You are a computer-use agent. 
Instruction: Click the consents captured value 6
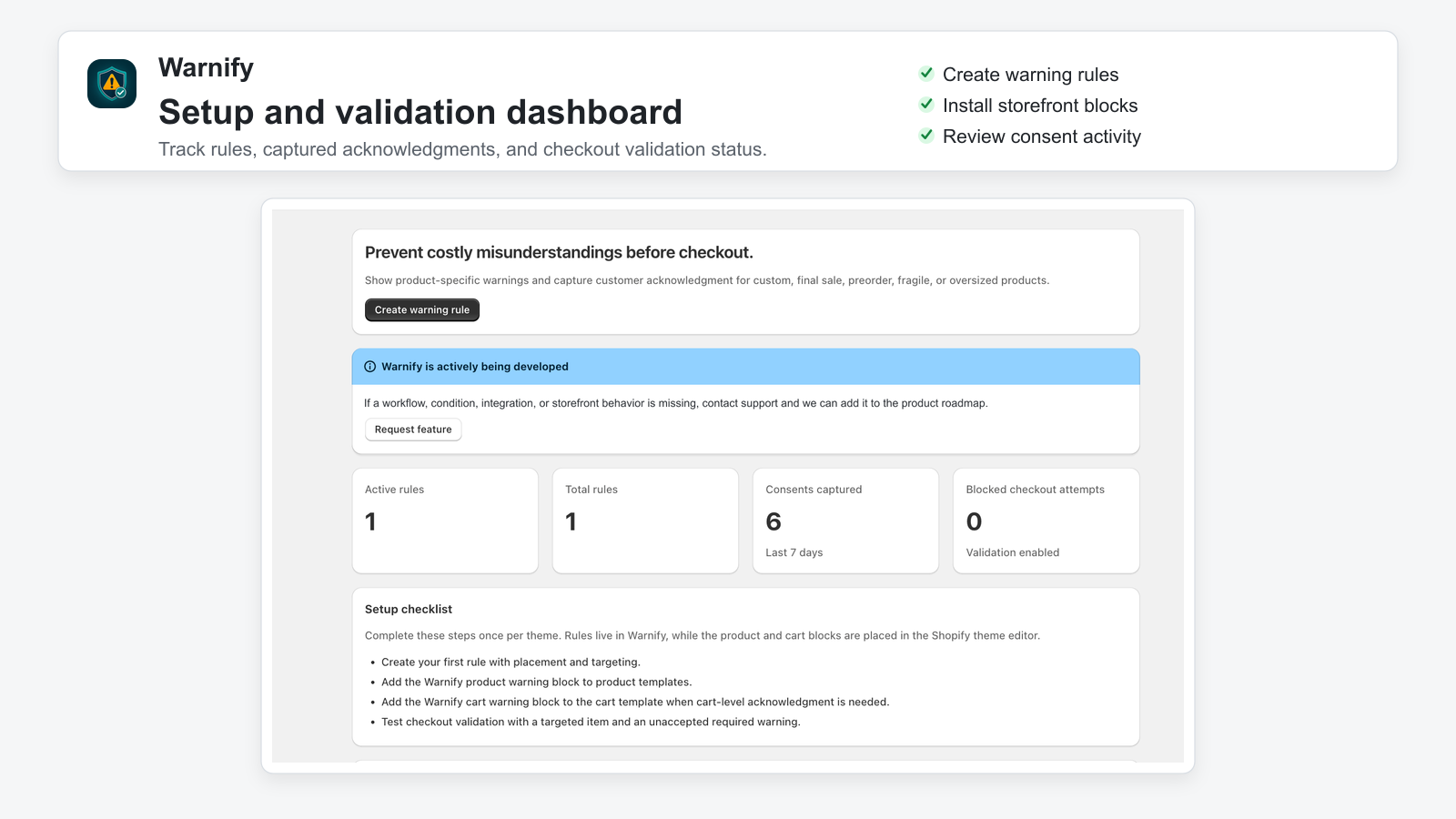(x=773, y=521)
